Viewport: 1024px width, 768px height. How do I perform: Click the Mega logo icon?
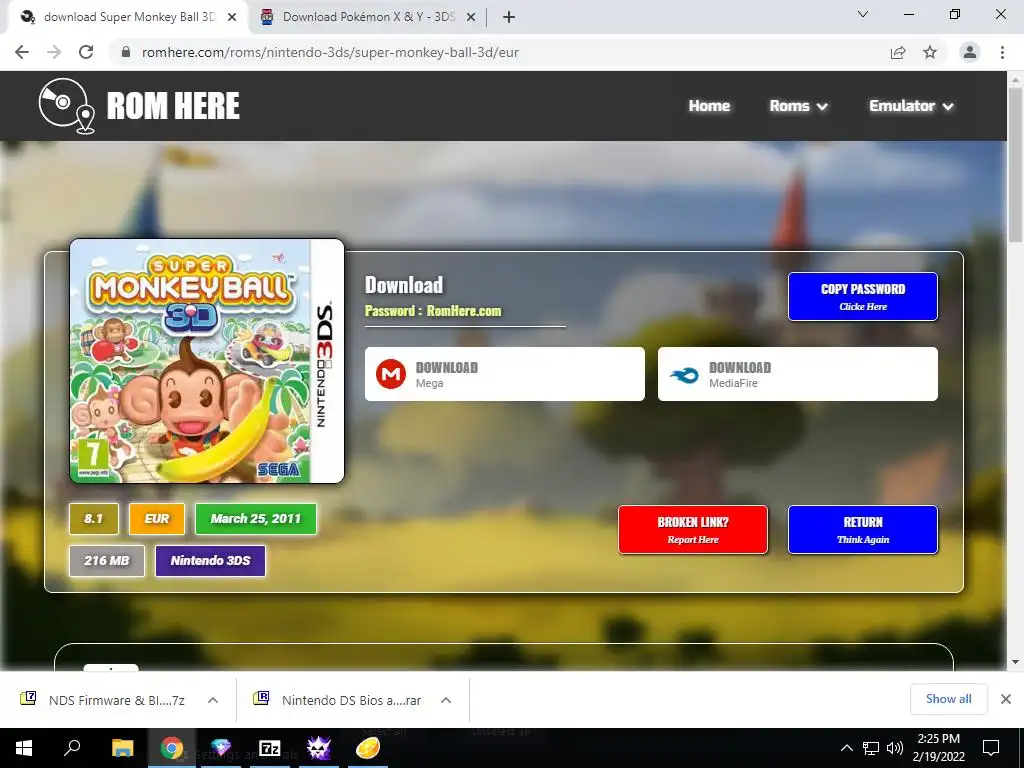click(x=391, y=374)
